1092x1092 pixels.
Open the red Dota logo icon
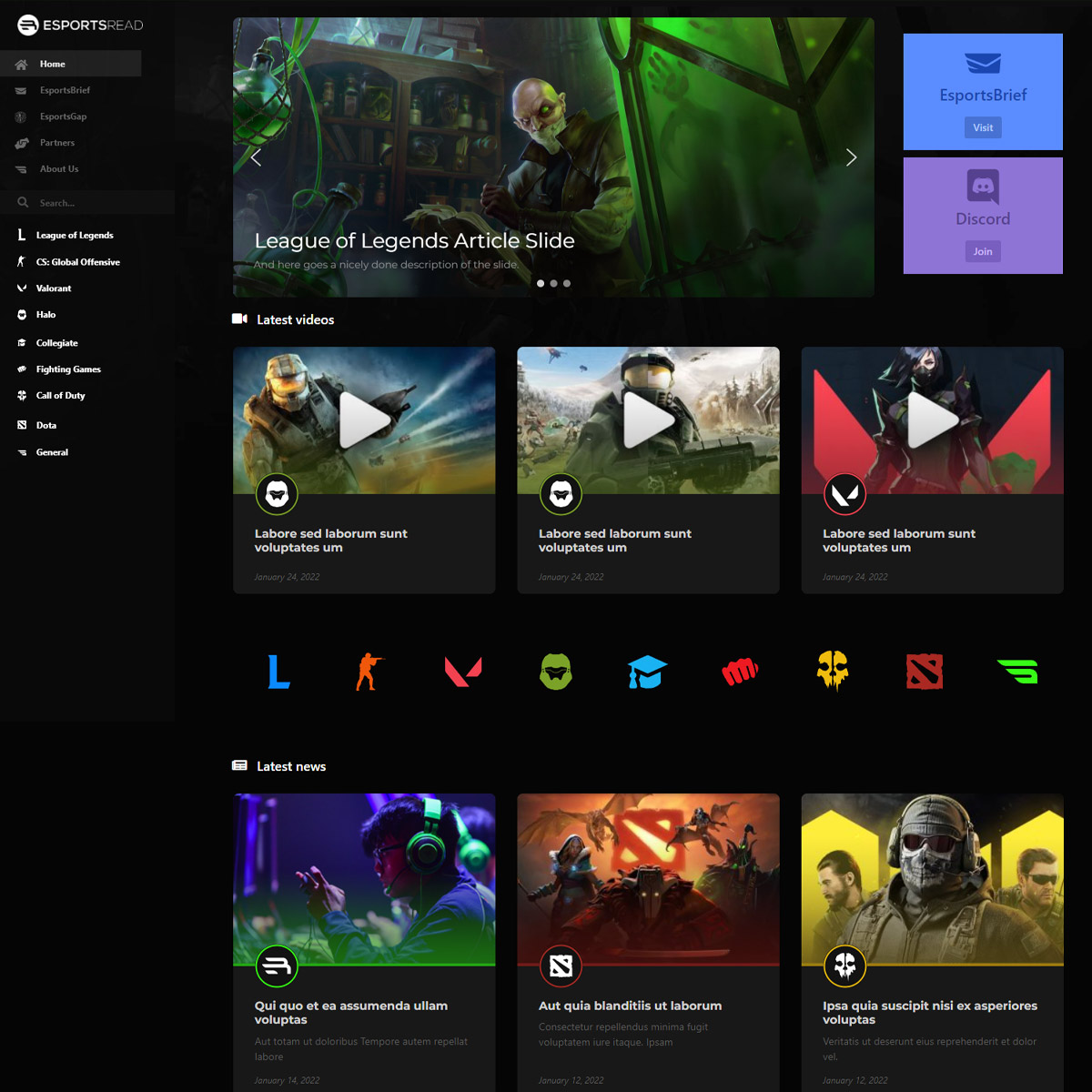pyautogui.click(x=925, y=672)
